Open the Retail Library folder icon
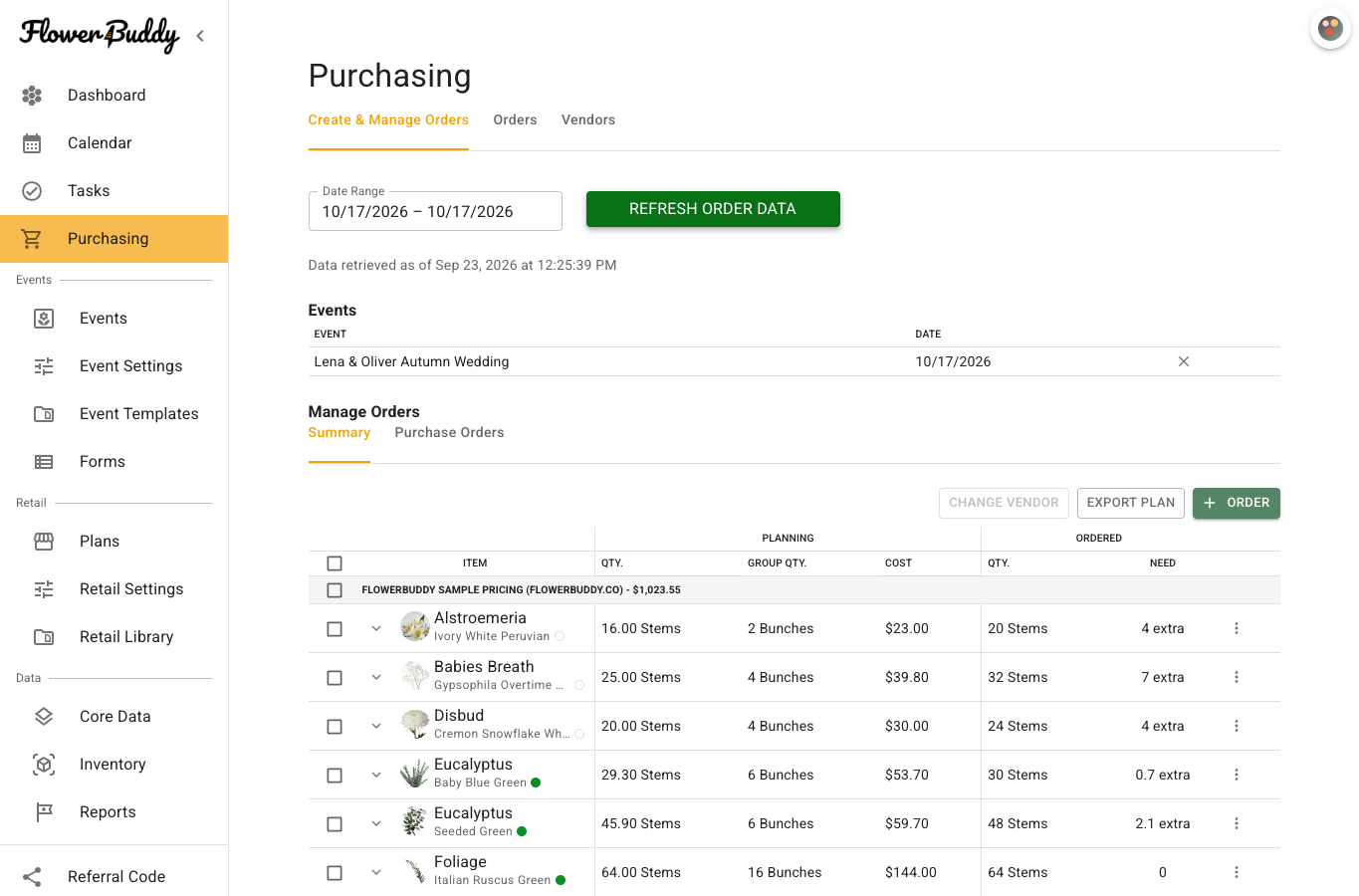1359x896 pixels. pyautogui.click(x=44, y=637)
